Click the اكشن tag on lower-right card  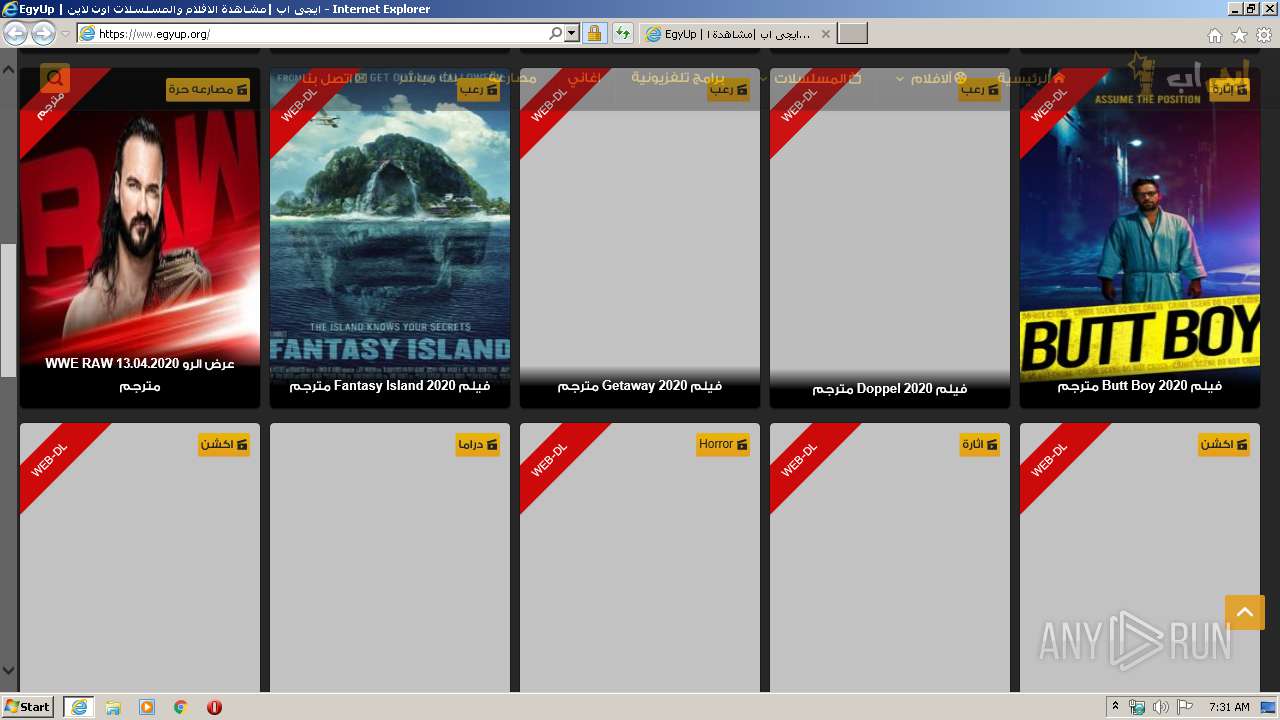[1224, 444]
